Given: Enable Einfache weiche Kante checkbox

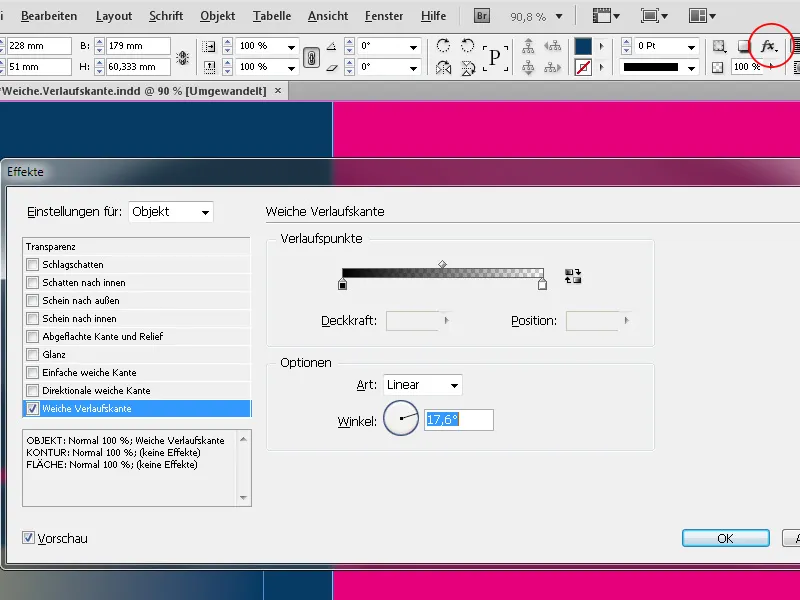Looking at the screenshot, I should point(33,372).
